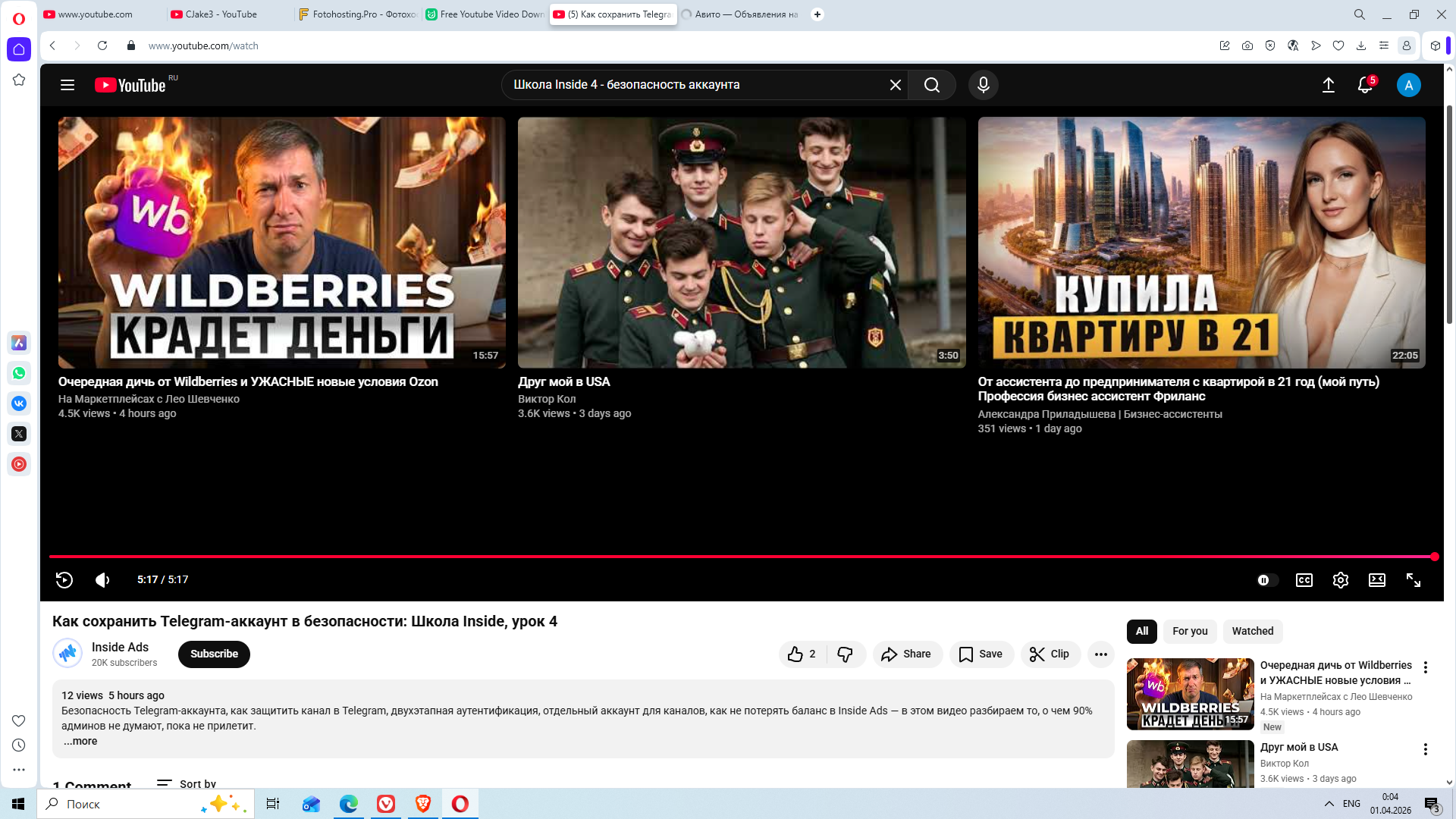Open the Sort by comments dropdown

click(x=187, y=783)
